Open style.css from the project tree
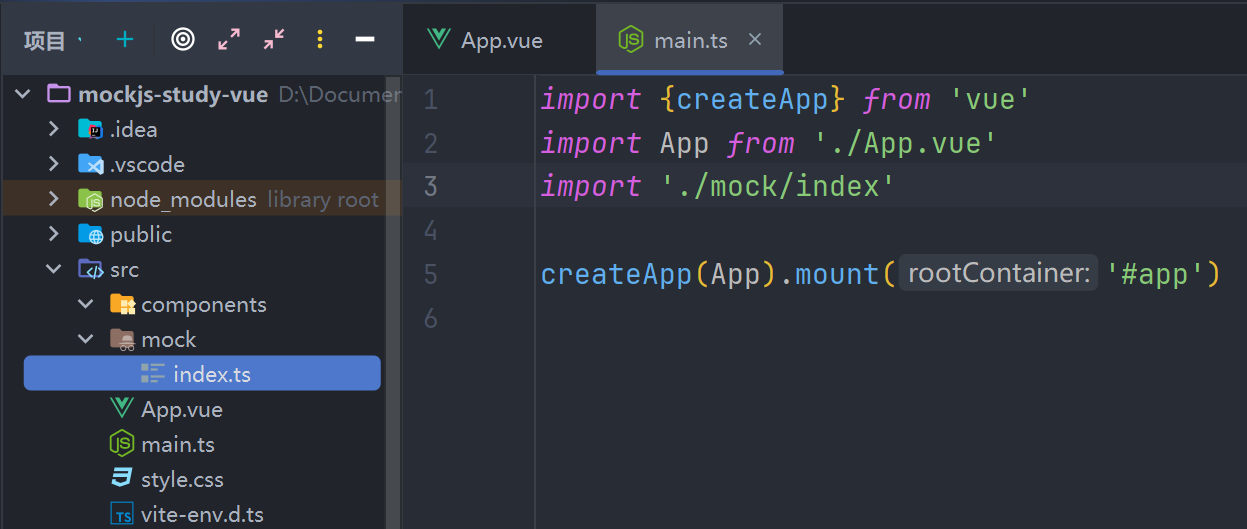The width and height of the screenshot is (1247, 529). click(x=182, y=480)
